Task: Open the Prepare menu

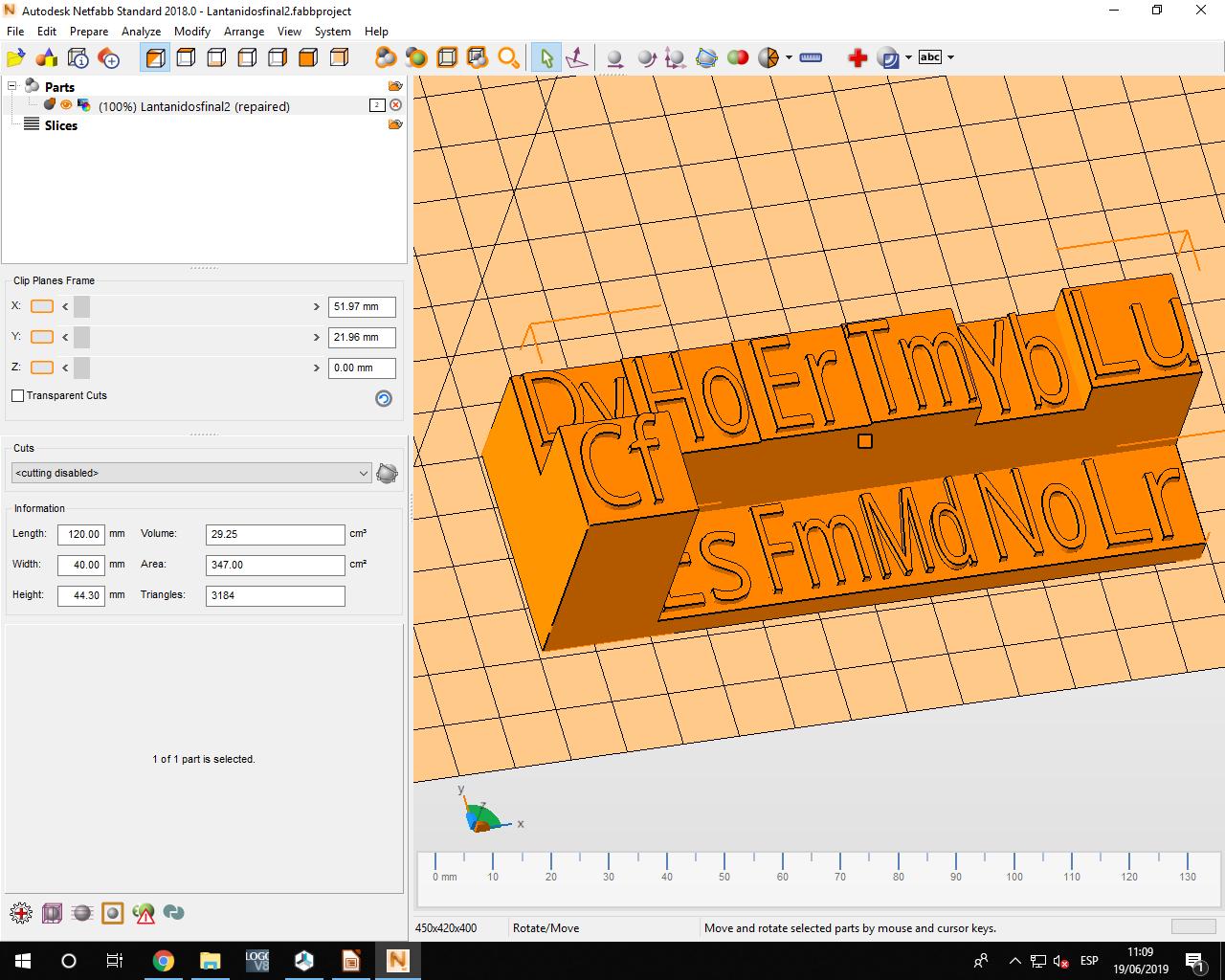Action: coord(88,32)
